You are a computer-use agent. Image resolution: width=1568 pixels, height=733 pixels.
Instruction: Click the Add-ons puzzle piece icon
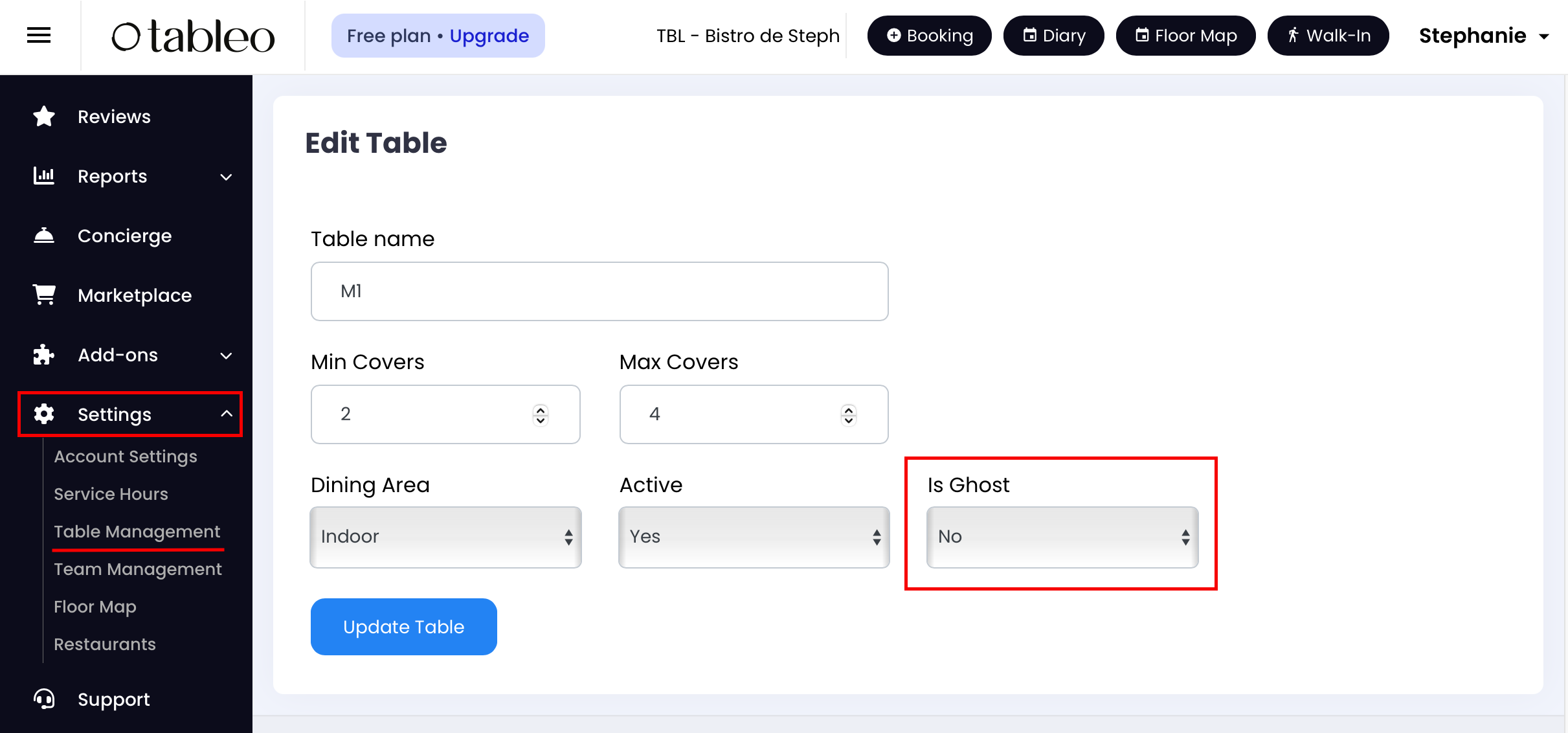coord(44,355)
